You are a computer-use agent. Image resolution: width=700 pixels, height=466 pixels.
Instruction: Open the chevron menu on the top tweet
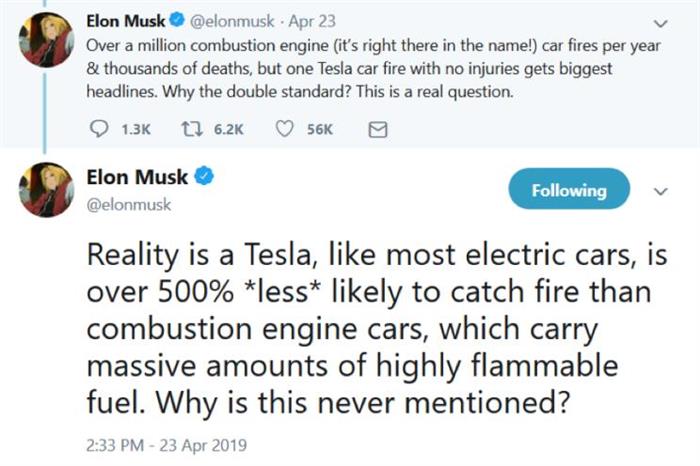[x=659, y=21]
